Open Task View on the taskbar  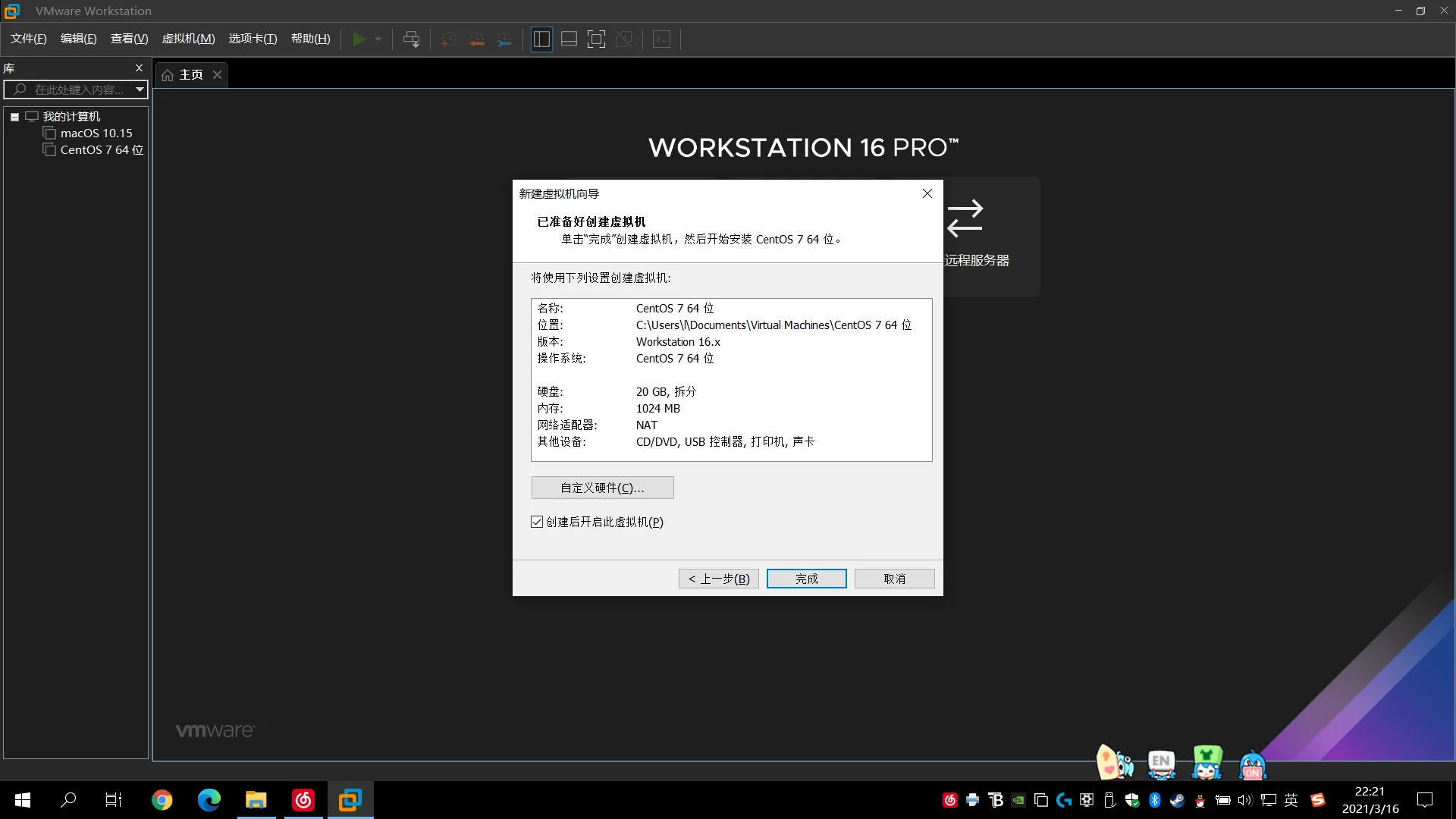point(114,800)
